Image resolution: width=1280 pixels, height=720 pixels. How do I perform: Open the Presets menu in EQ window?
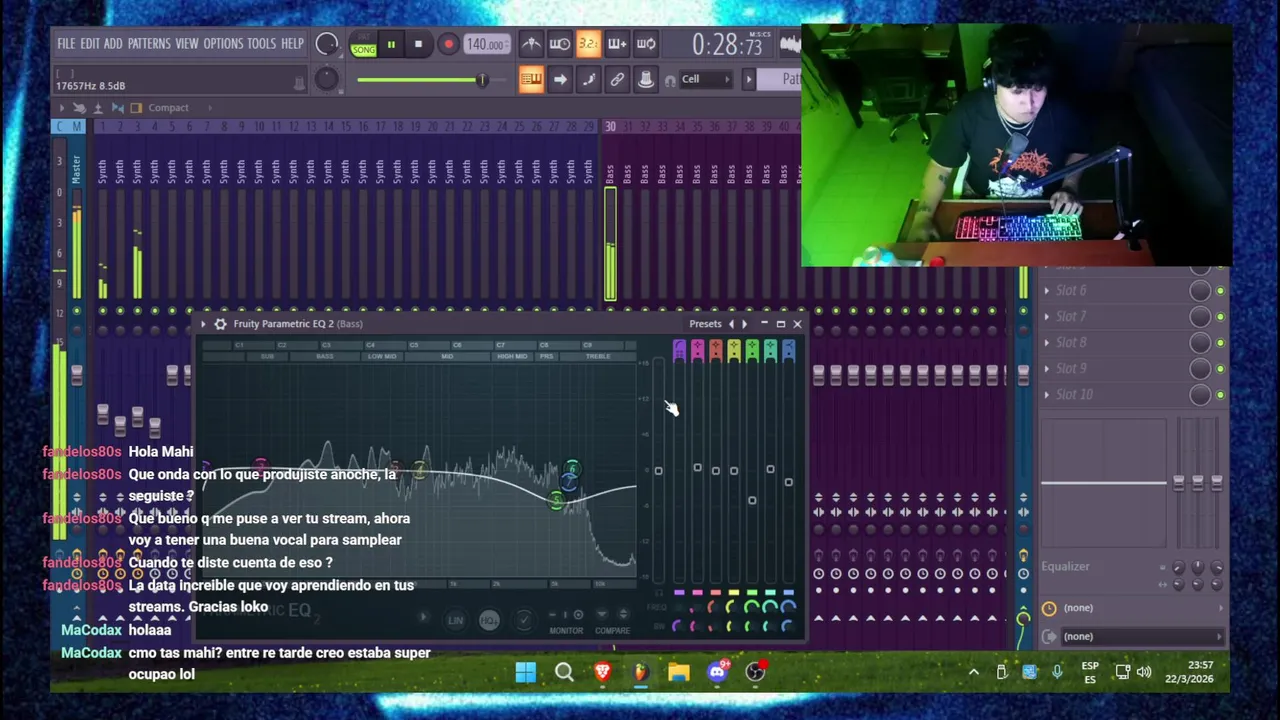click(705, 324)
